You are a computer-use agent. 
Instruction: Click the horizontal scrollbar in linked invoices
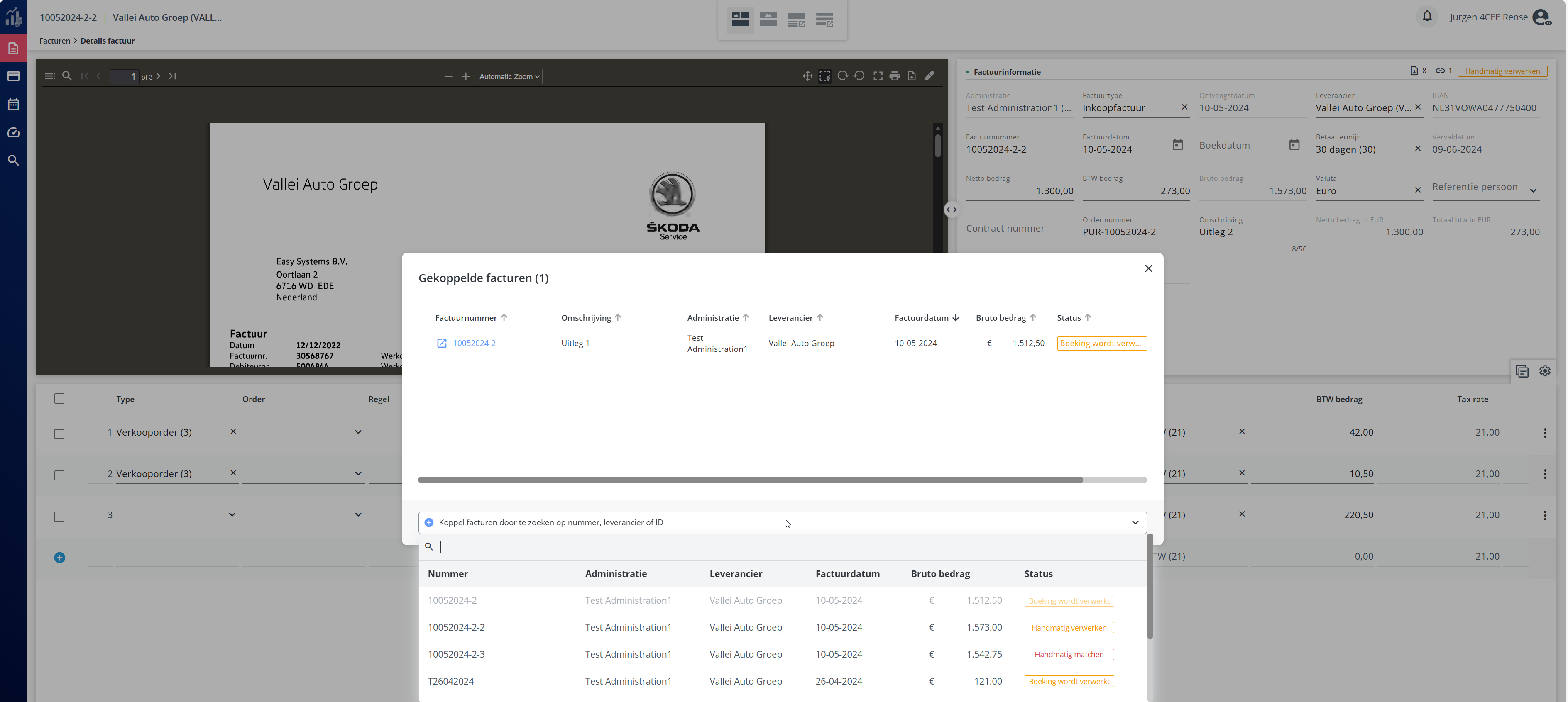point(750,480)
